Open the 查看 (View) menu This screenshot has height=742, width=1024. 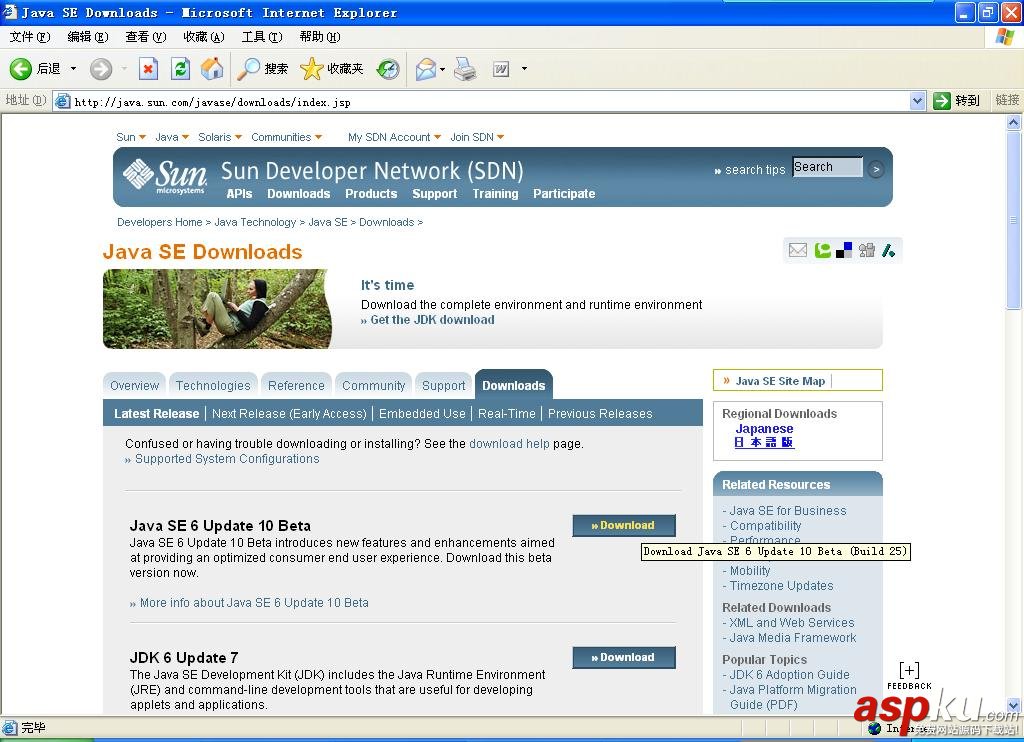tap(146, 37)
